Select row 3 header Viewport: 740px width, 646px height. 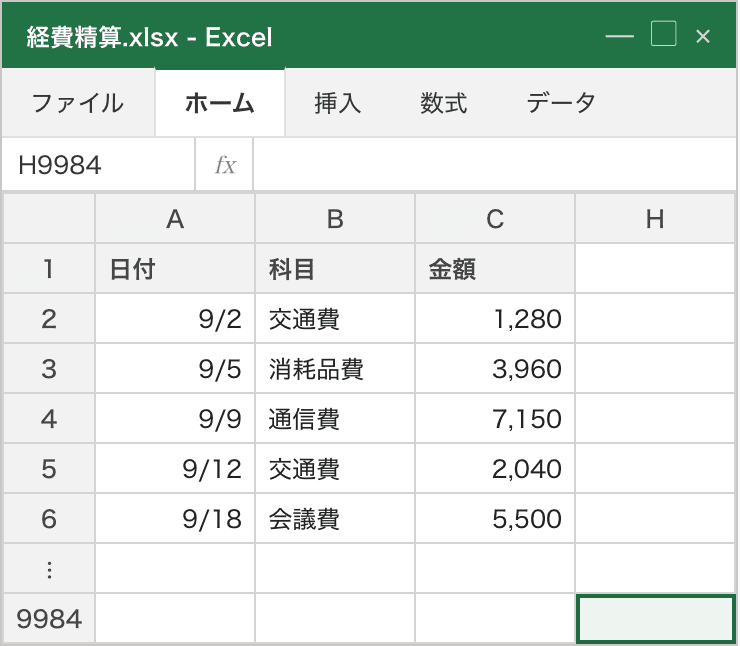[x=49, y=369]
